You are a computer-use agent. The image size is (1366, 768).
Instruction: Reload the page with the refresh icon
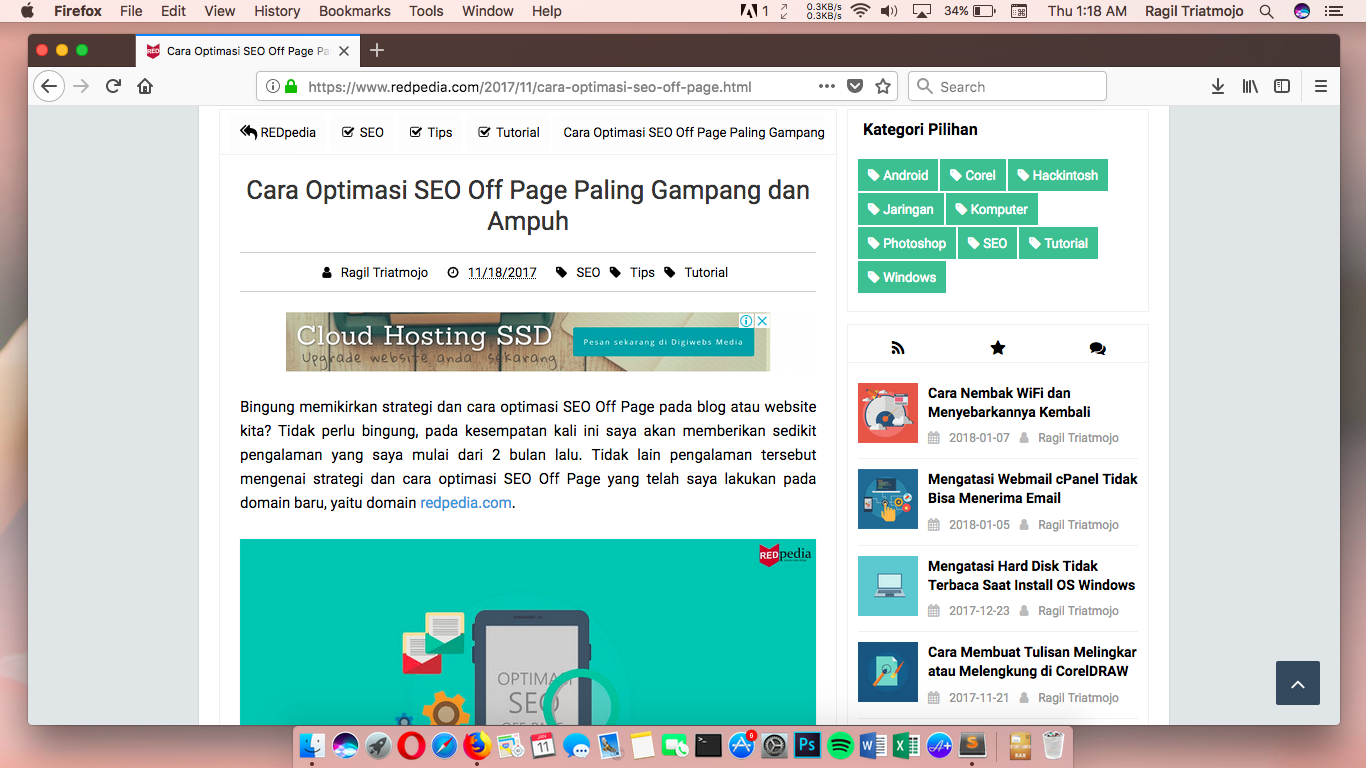[112, 86]
